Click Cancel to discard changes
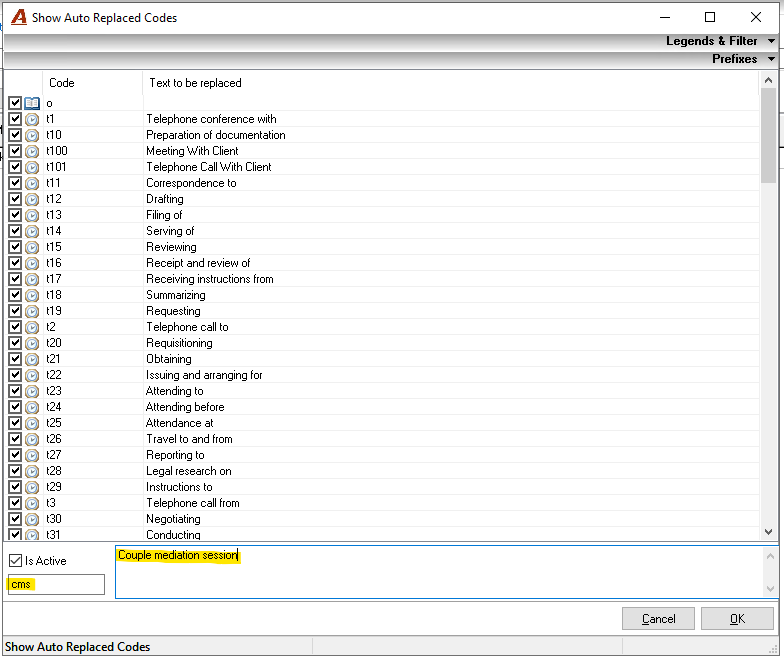This screenshot has width=784, height=659. (658, 618)
